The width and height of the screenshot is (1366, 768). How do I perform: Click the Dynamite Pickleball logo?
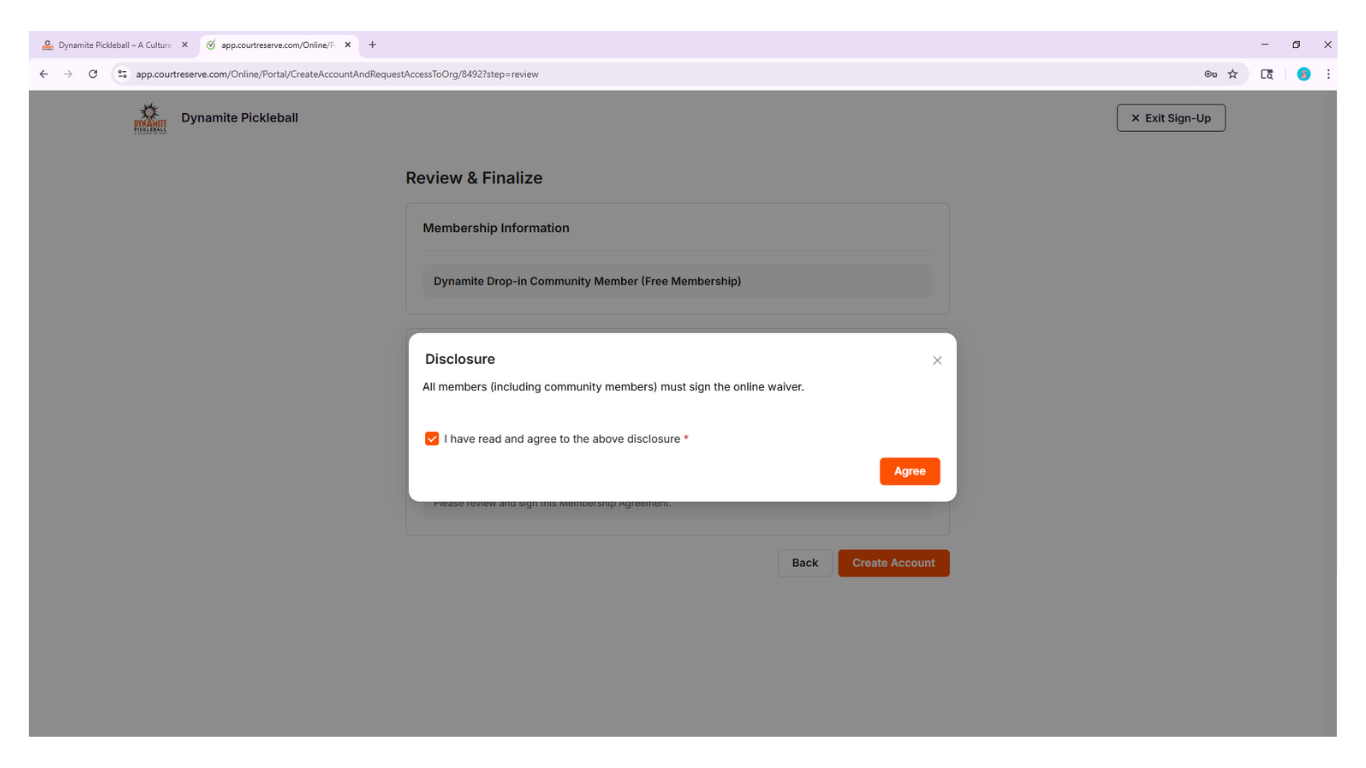click(150, 118)
